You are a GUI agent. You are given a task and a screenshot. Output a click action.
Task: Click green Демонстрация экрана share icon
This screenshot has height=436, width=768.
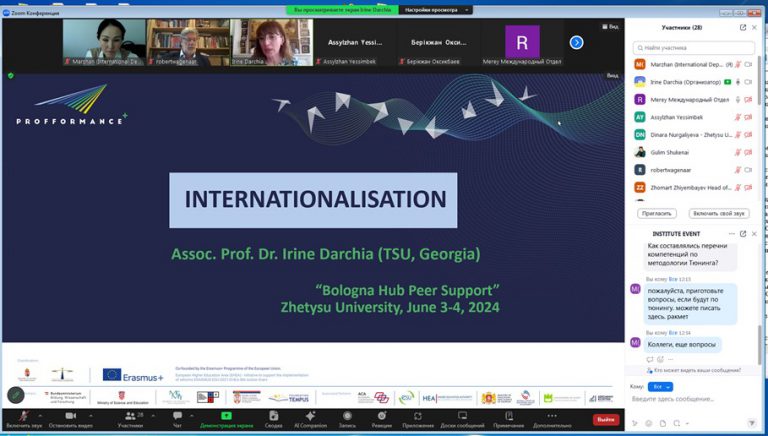point(226,417)
